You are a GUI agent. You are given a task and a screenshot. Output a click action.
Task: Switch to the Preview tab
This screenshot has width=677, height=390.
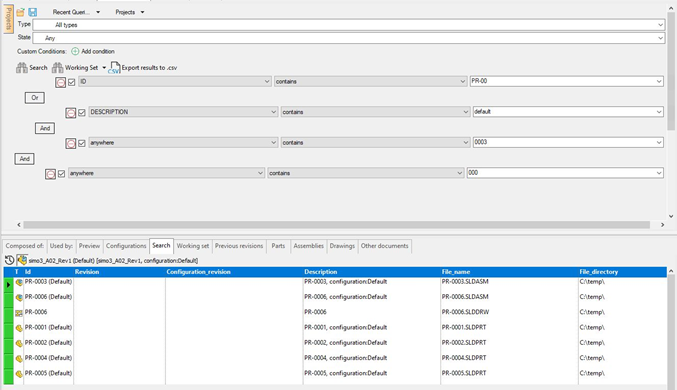(89, 246)
